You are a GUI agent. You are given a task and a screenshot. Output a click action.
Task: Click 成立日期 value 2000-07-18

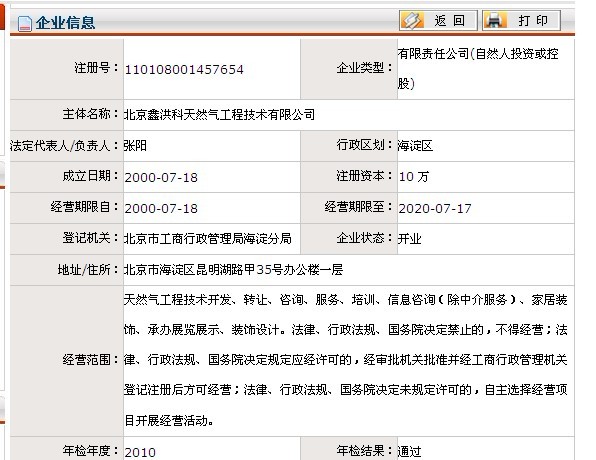click(161, 178)
